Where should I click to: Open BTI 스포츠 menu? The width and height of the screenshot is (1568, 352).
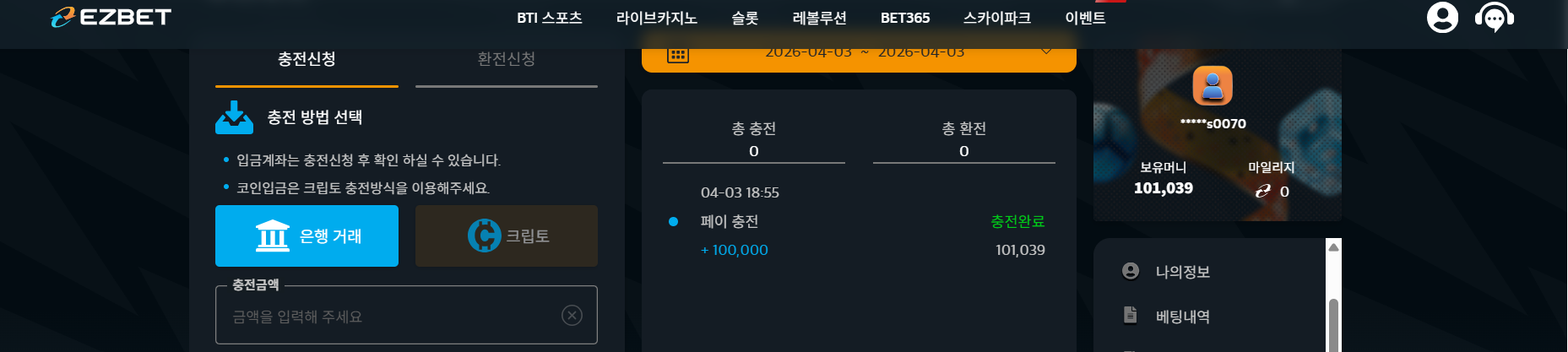[550, 18]
